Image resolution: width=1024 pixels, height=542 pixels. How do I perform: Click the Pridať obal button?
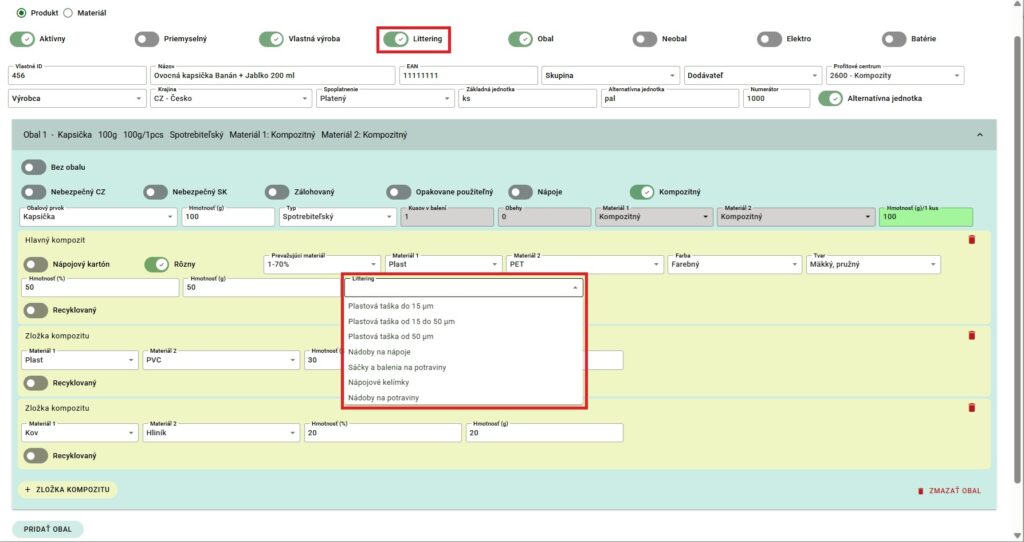click(48, 530)
